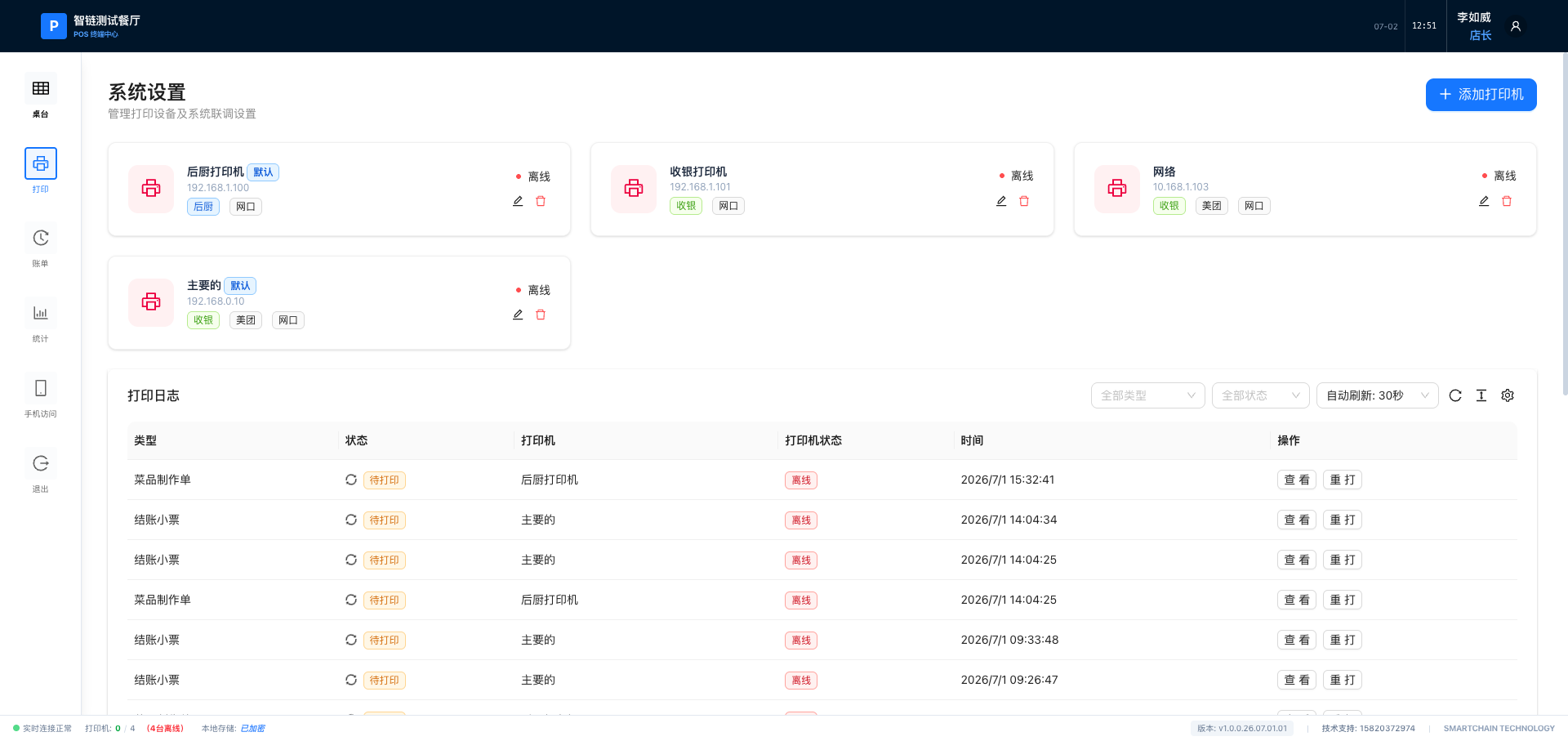Image resolution: width=1568 pixels, height=741 pixels.
Task: Click the version v1.0.0.26.07.01.01 label
Action: pyautogui.click(x=1242, y=729)
